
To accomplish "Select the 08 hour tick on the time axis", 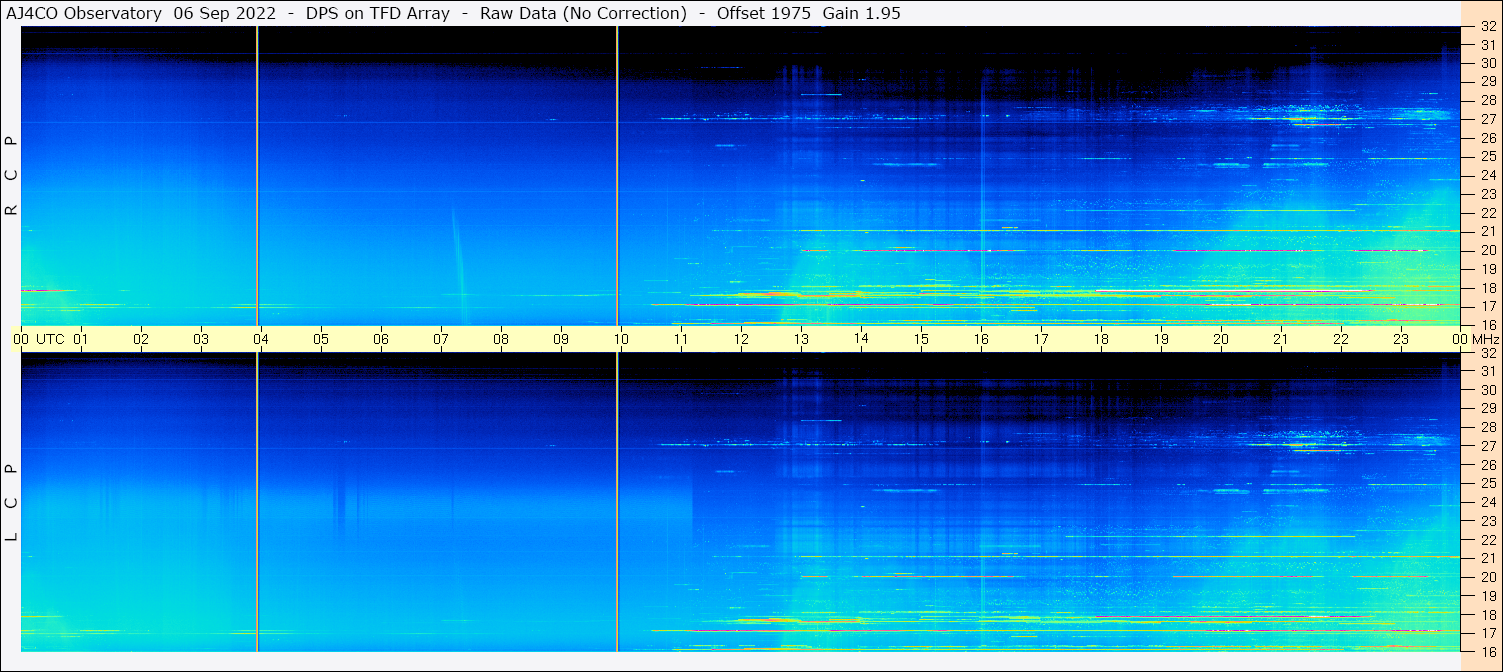I will [501, 339].
